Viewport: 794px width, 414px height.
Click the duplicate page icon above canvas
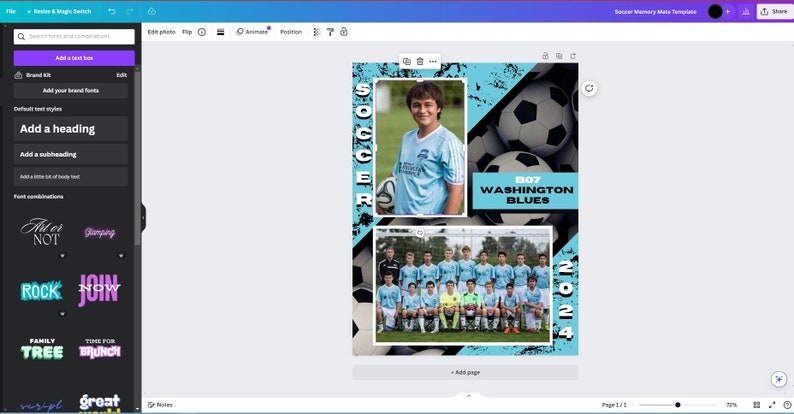tap(559, 56)
